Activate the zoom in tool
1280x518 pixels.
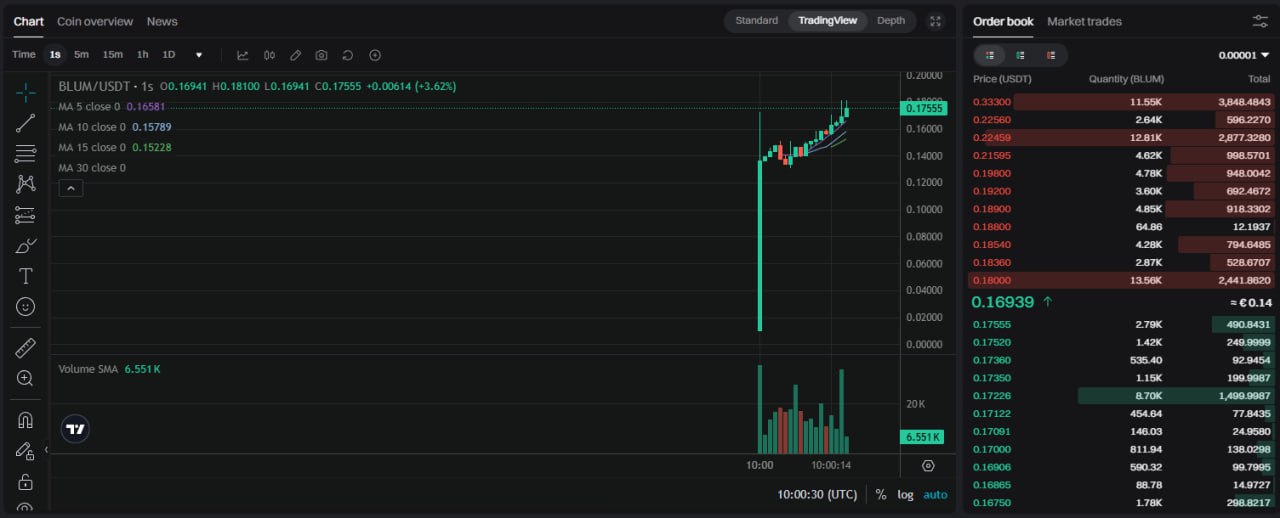pos(26,378)
